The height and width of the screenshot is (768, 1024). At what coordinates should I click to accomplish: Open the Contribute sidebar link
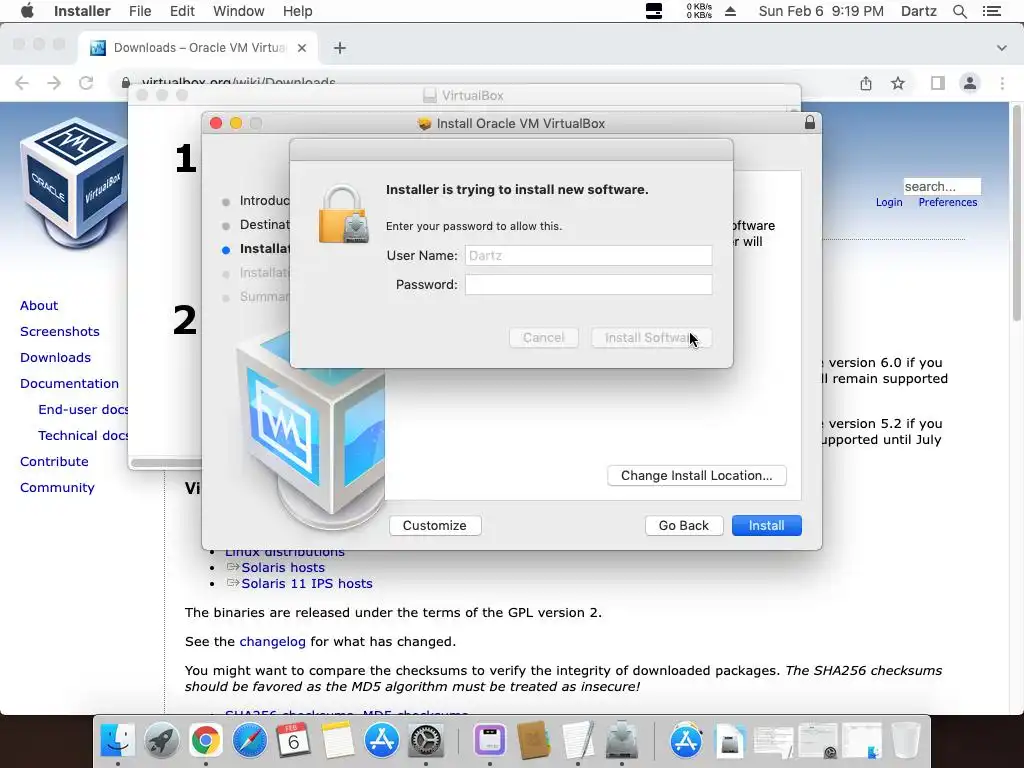(54, 462)
